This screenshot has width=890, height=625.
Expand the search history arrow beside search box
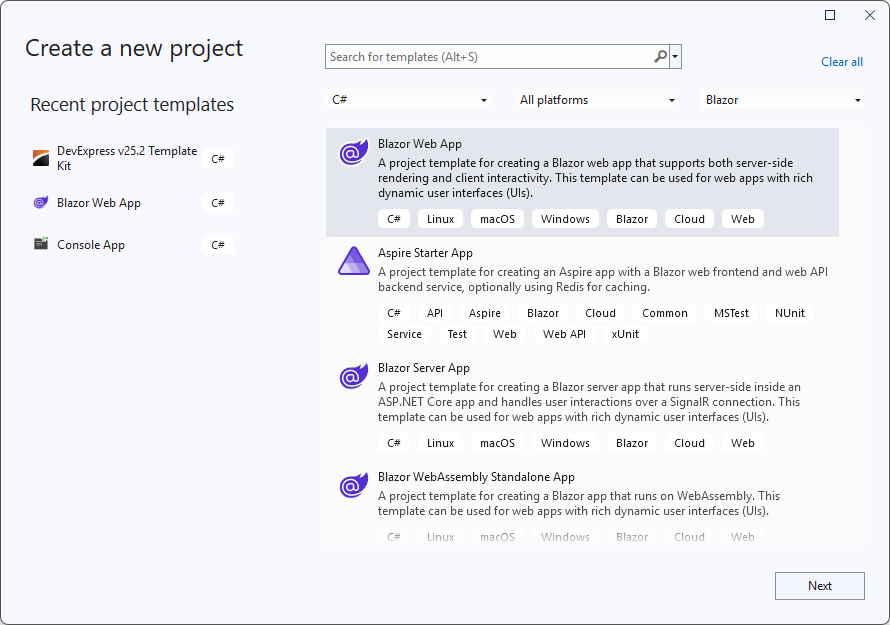(676, 56)
